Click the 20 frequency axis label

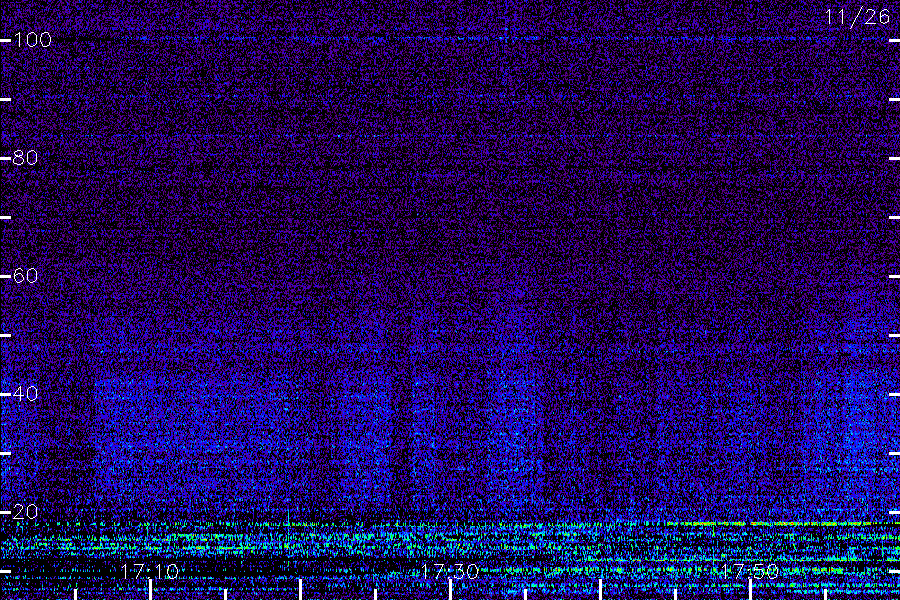click(x=25, y=512)
